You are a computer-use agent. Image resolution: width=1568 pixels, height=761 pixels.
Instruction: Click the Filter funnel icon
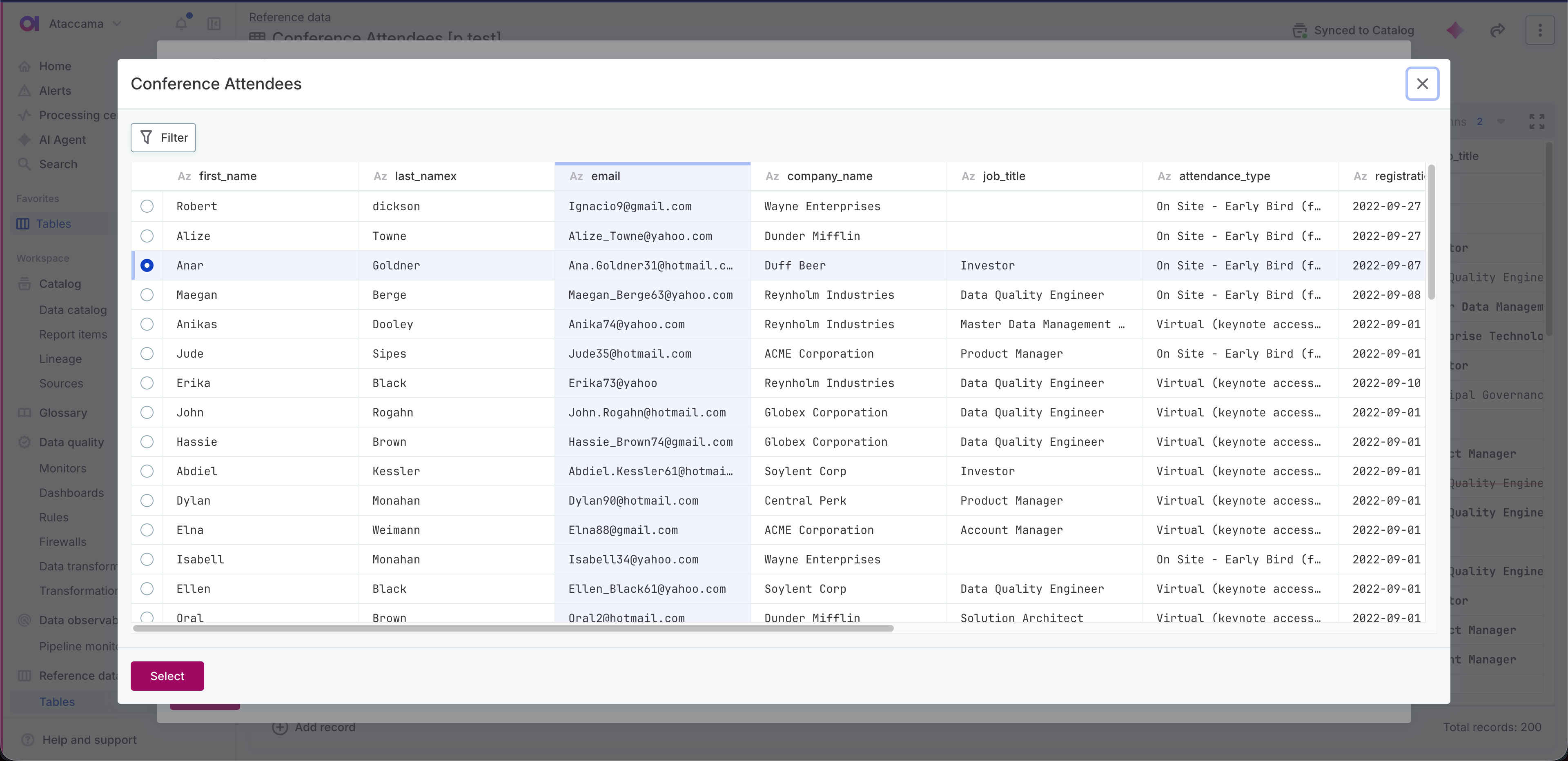146,137
